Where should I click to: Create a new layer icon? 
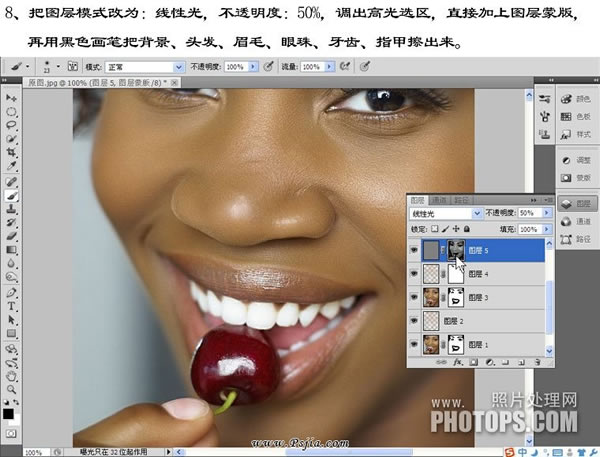click(521, 362)
